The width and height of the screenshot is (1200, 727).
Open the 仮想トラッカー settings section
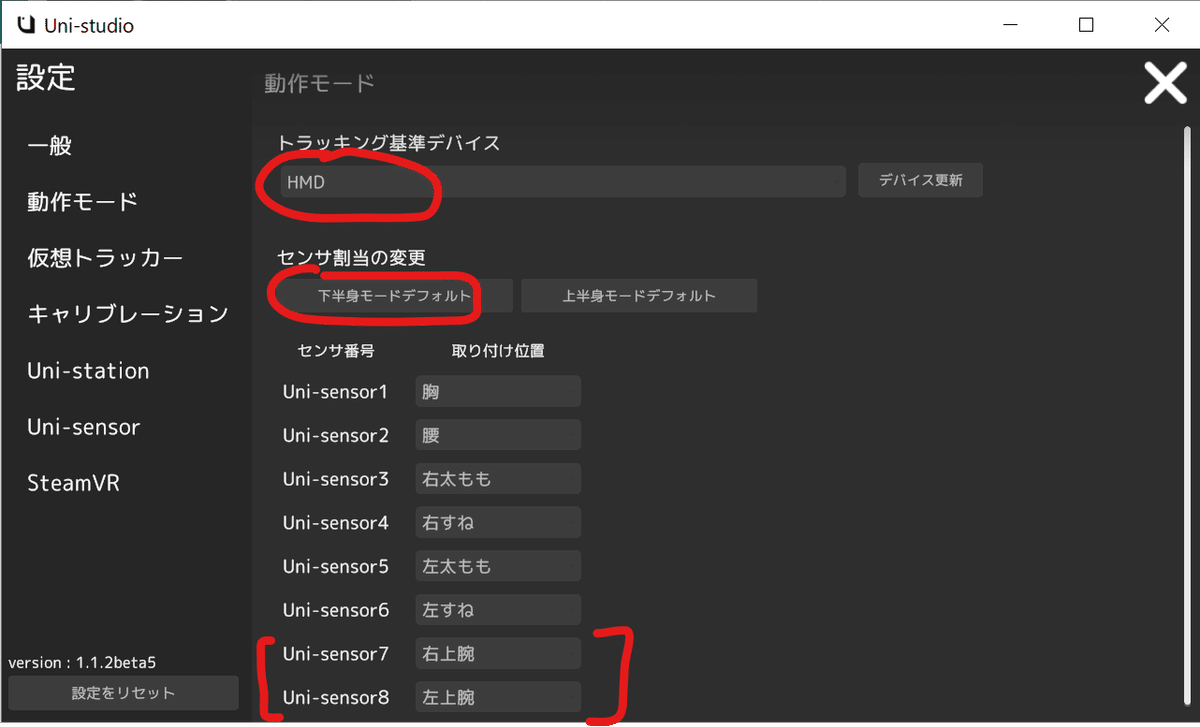click(103, 257)
